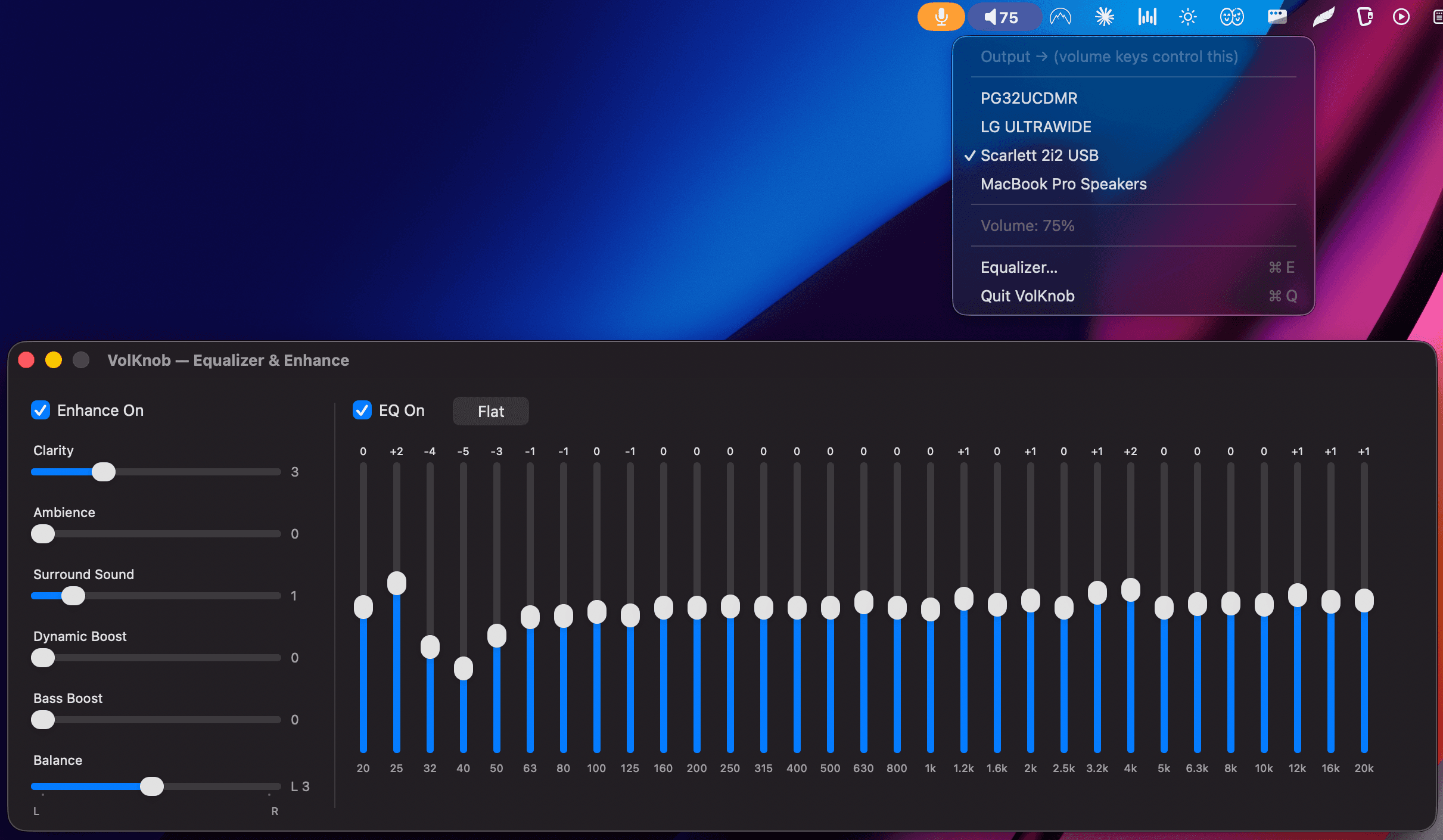Click the 1k EQ band knob

[x=931, y=609]
